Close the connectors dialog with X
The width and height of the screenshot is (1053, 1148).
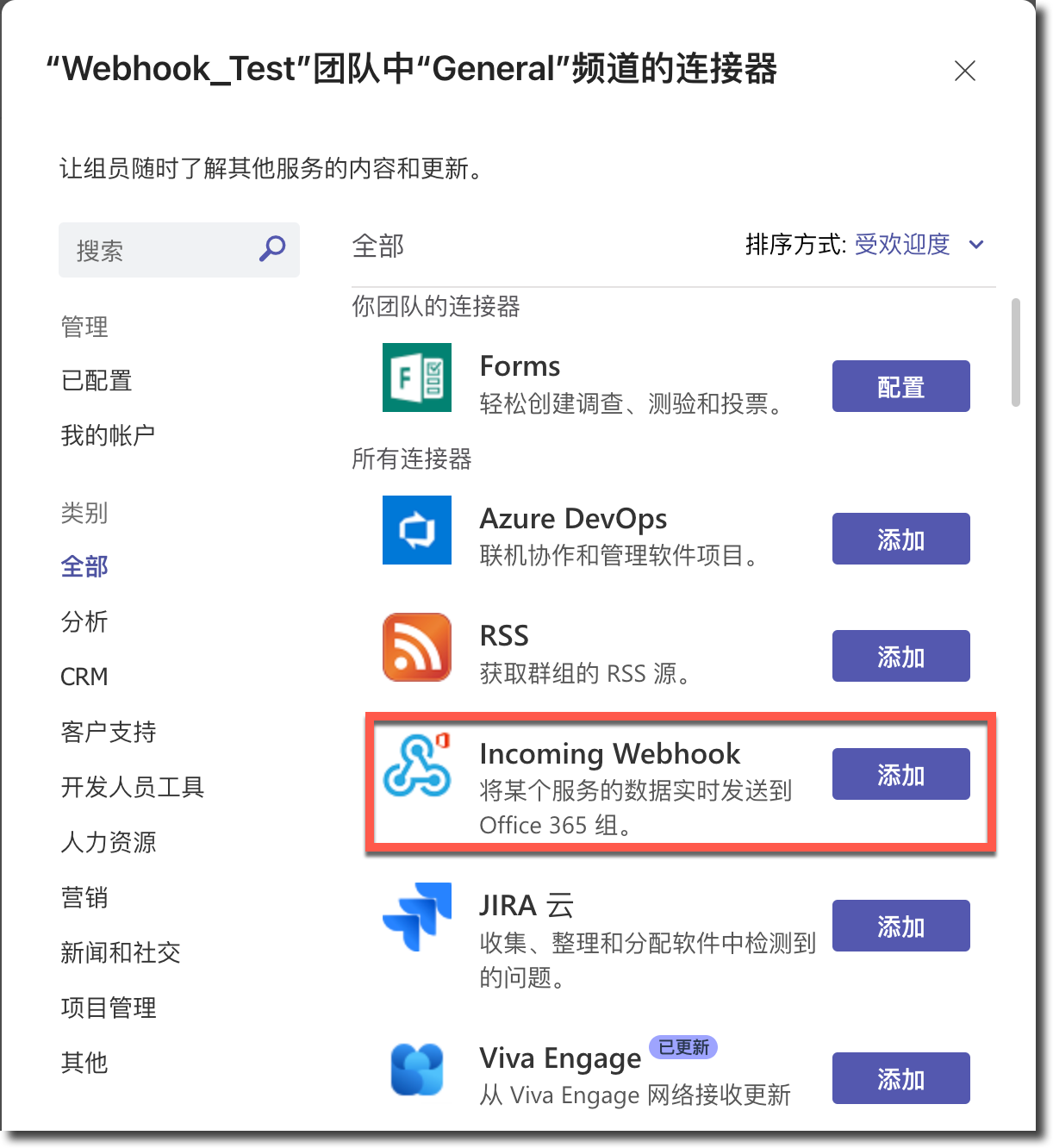964,71
